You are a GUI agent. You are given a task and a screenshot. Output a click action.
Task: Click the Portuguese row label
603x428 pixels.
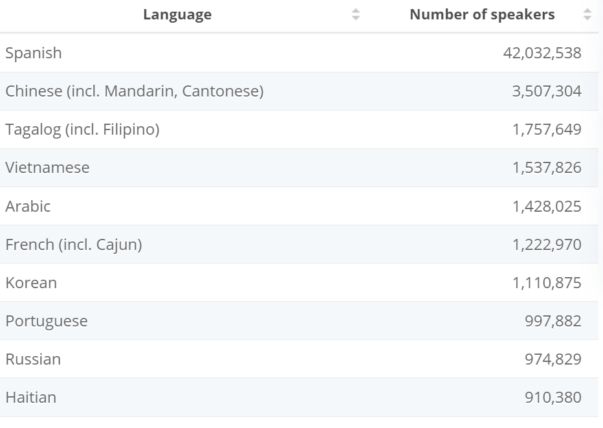pyautogui.click(x=46, y=321)
